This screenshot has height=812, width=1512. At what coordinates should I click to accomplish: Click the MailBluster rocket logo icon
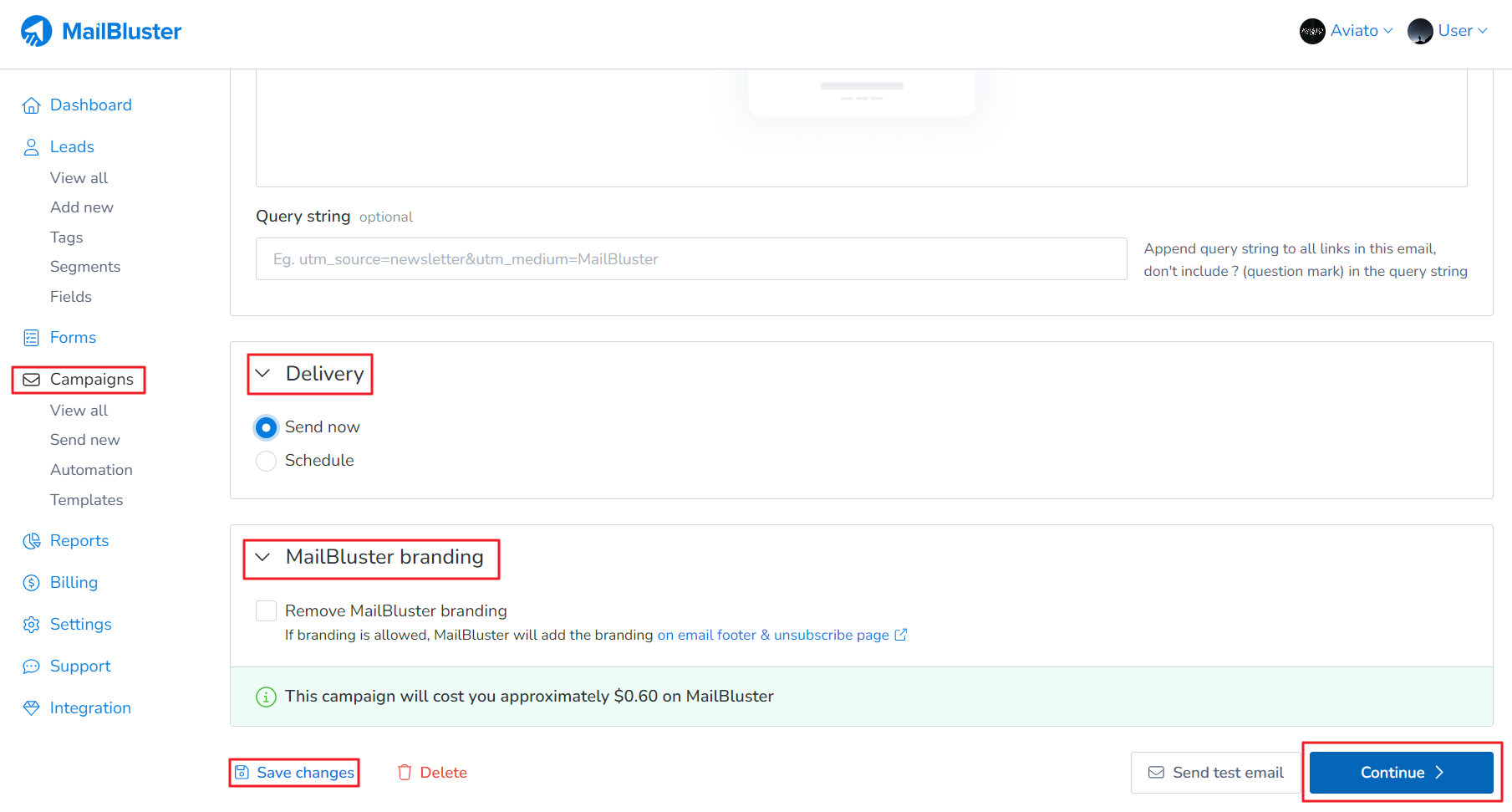pyautogui.click(x=36, y=31)
